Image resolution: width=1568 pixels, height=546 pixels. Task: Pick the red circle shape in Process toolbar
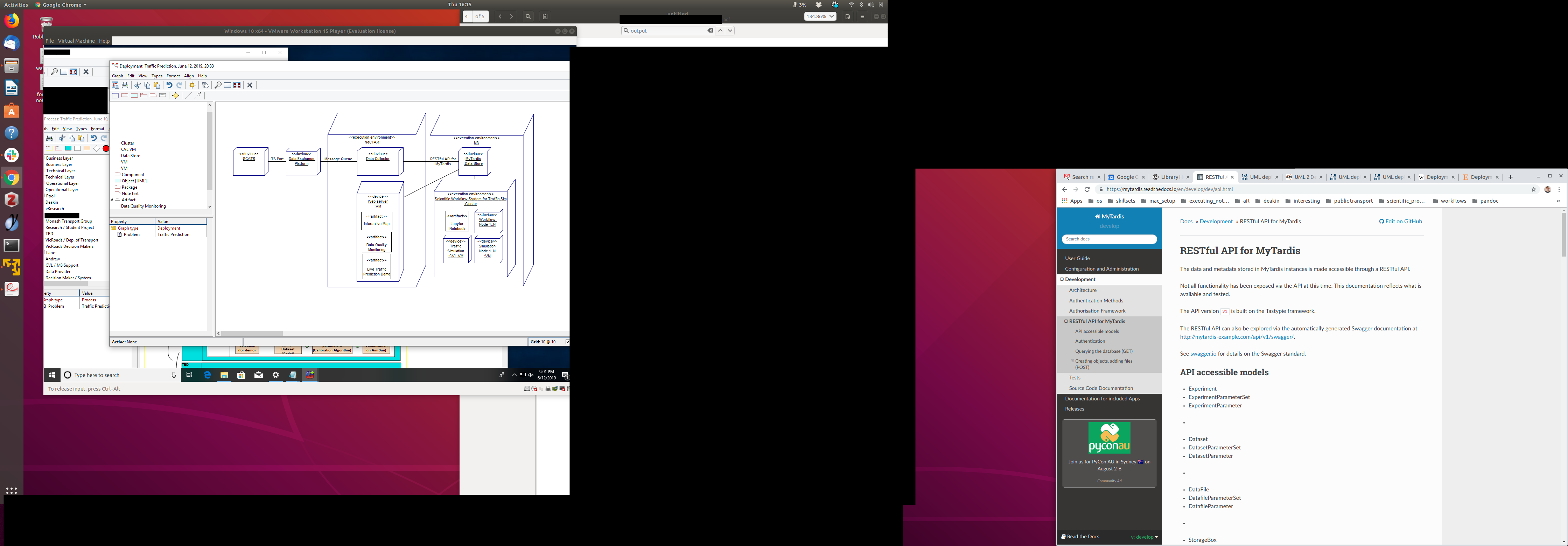106,148
